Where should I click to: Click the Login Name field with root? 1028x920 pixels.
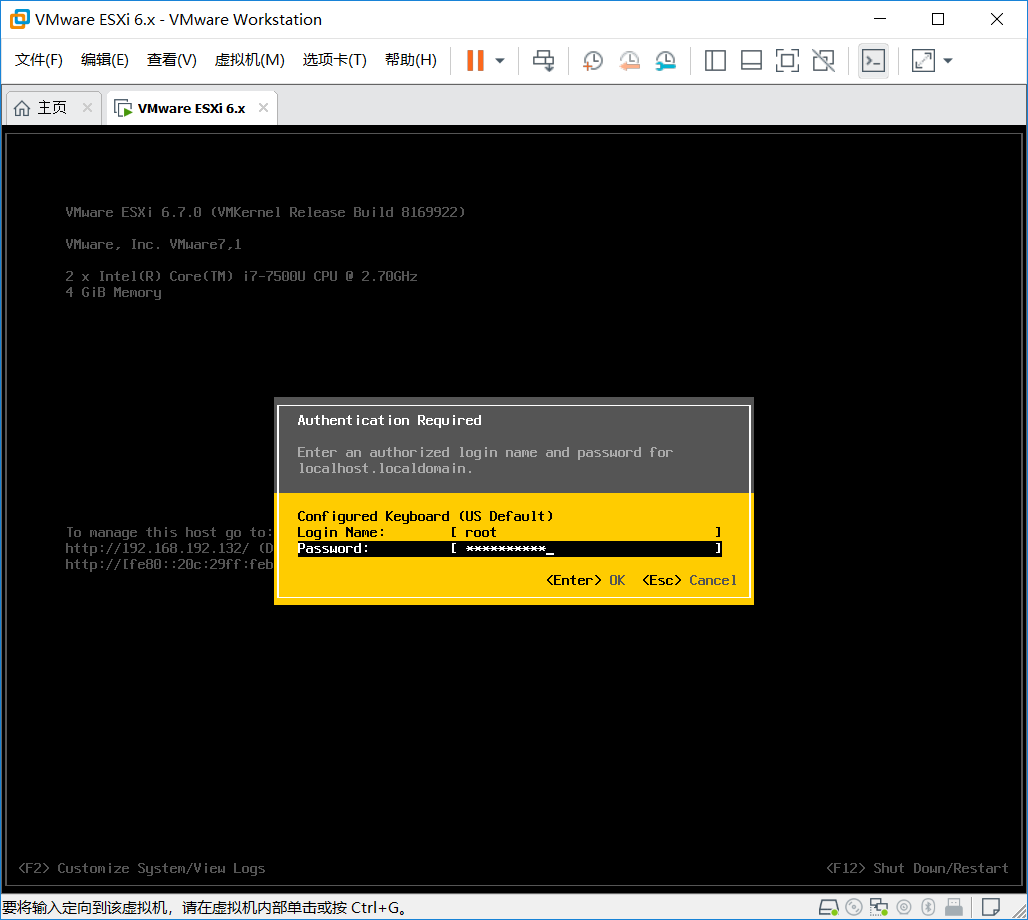tap(586, 532)
